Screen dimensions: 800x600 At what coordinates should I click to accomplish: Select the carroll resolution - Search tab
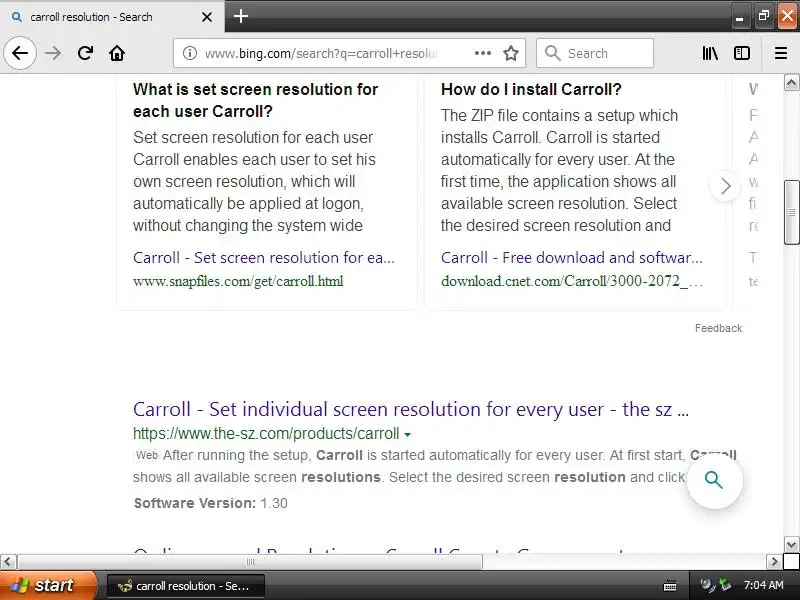(112, 17)
